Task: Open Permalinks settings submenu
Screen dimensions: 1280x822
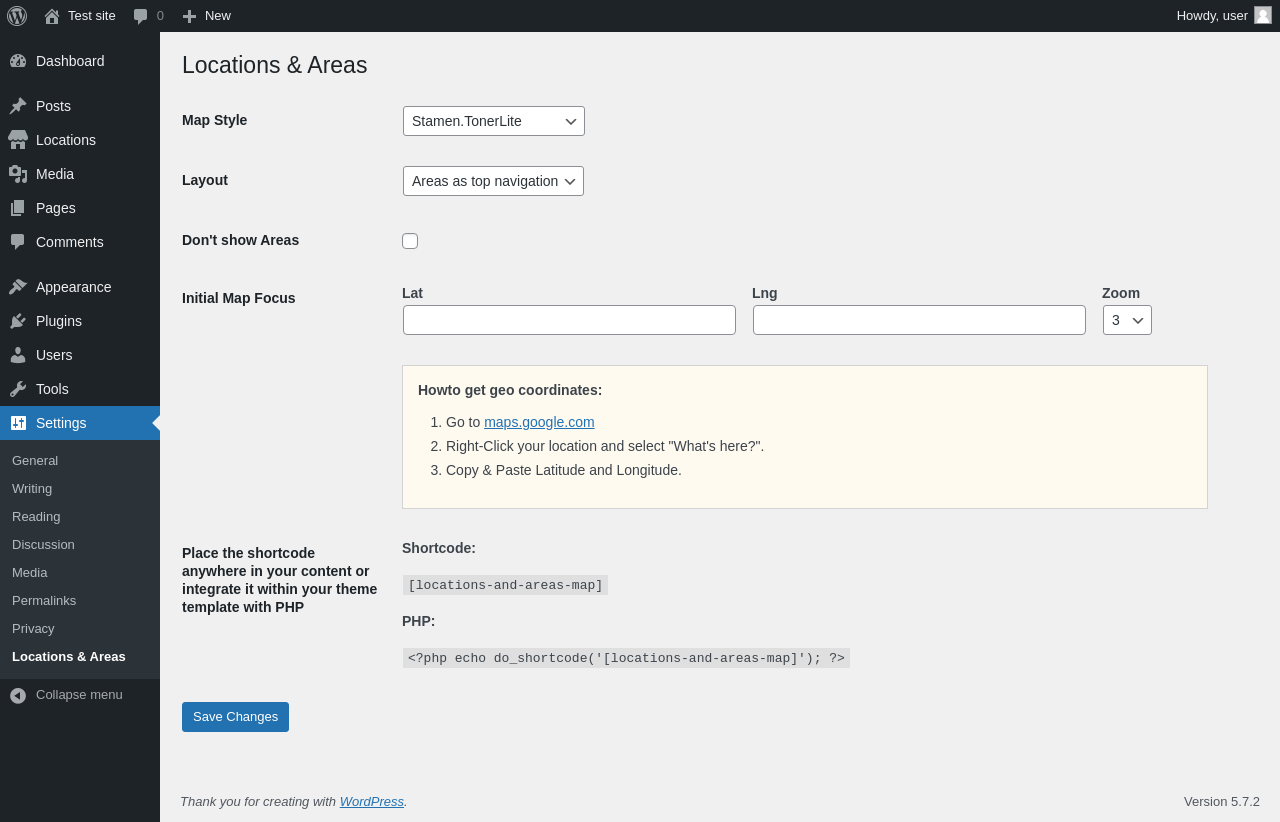Action: tap(44, 601)
